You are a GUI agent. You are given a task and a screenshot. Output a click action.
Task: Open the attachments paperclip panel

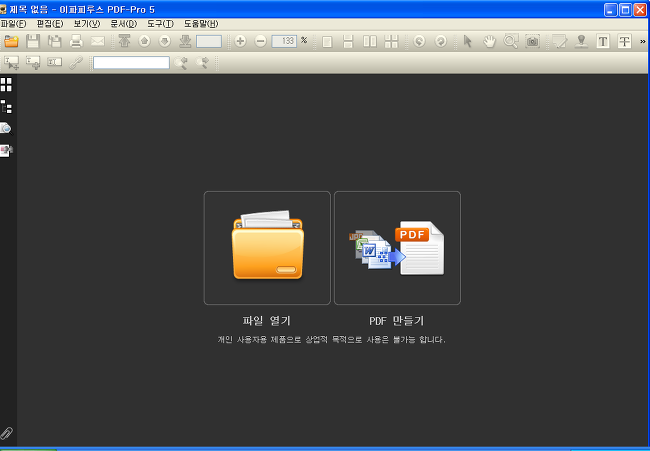click(6, 433)
